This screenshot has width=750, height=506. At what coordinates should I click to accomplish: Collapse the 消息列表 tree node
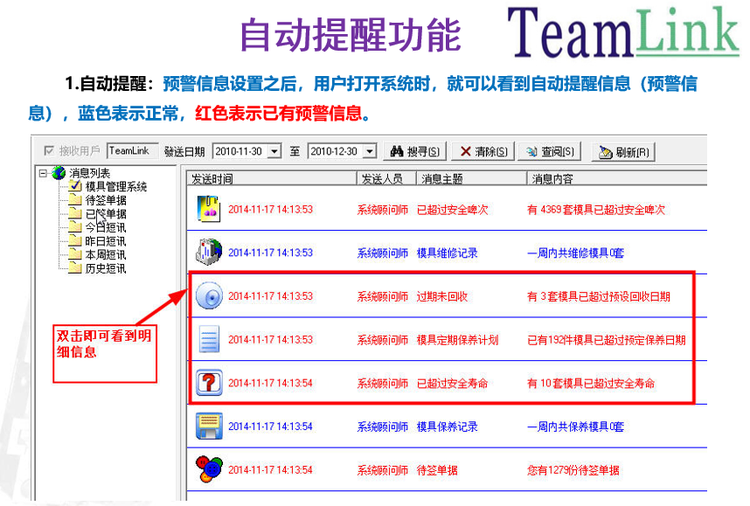43,173
